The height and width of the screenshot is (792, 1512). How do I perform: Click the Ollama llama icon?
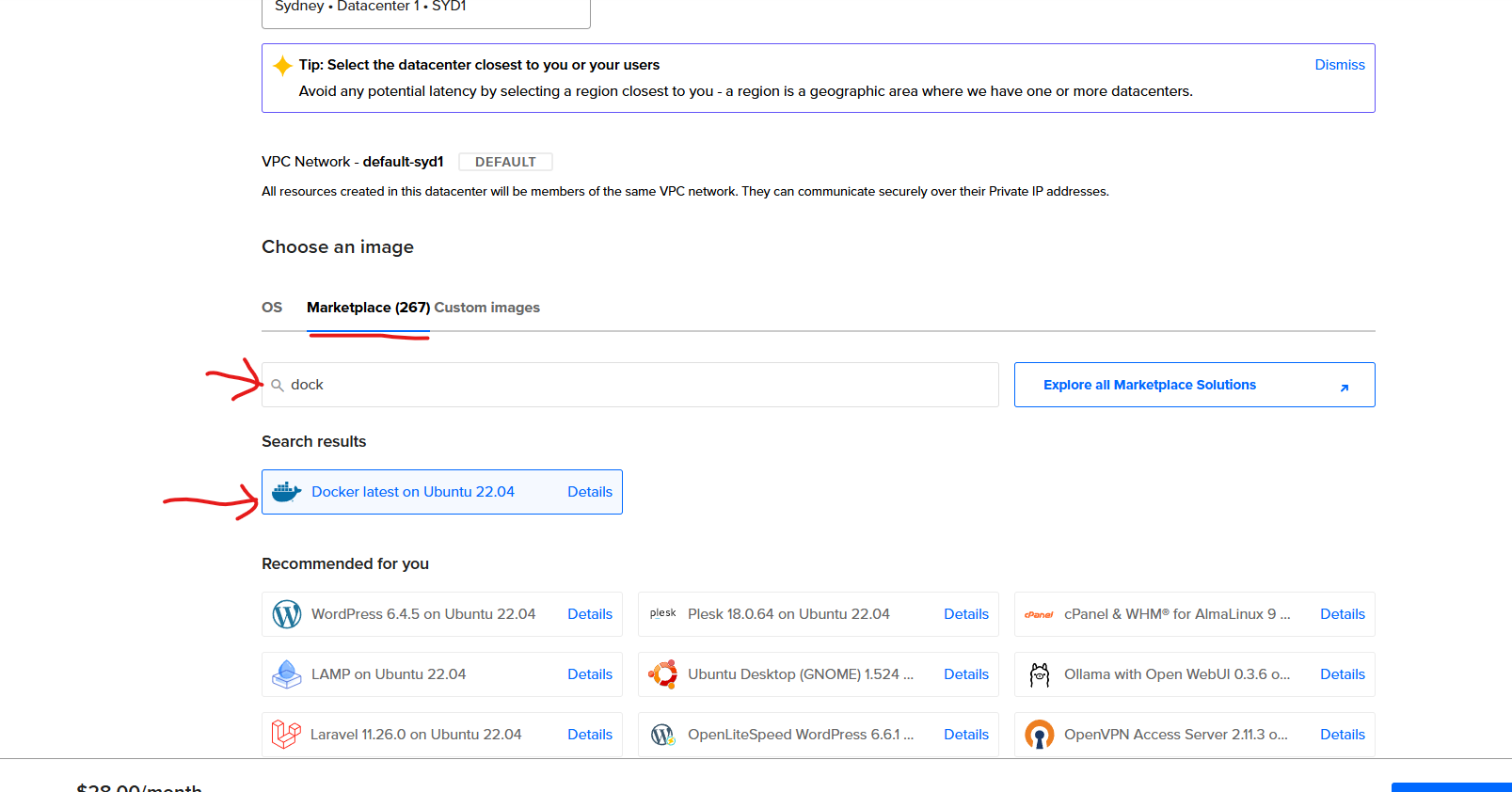tap(1039, 674)
